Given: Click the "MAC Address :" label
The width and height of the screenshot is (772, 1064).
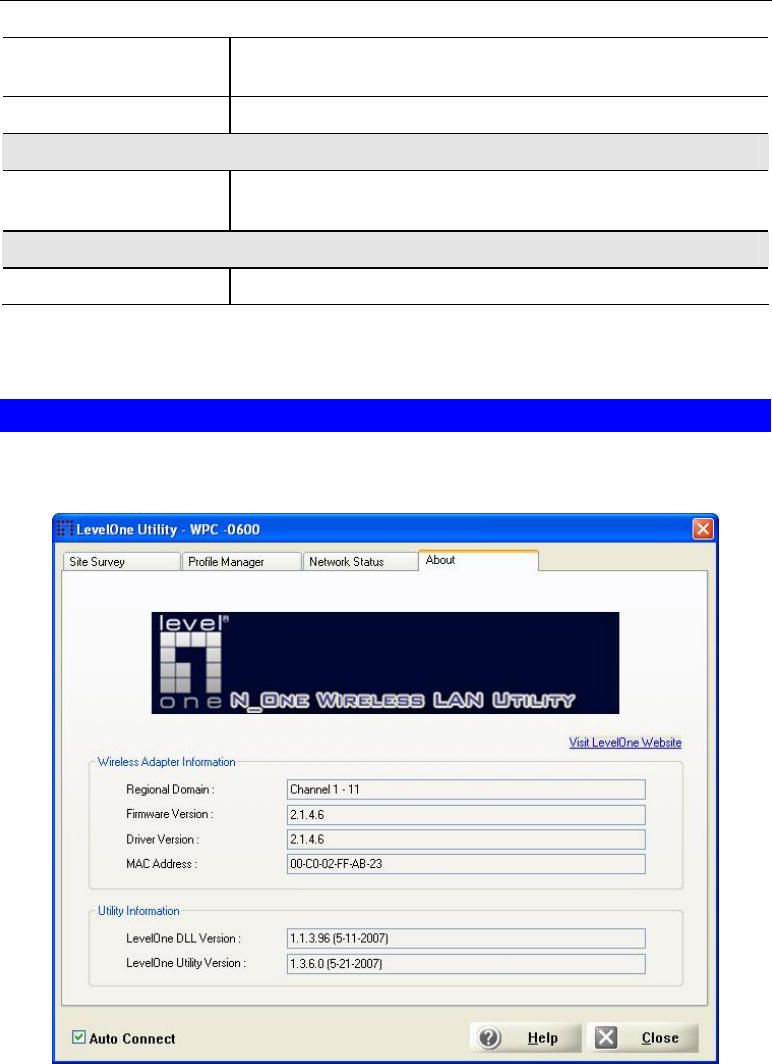Looking at the screenshot, I should pyautogui.click(x=161, y=864).
